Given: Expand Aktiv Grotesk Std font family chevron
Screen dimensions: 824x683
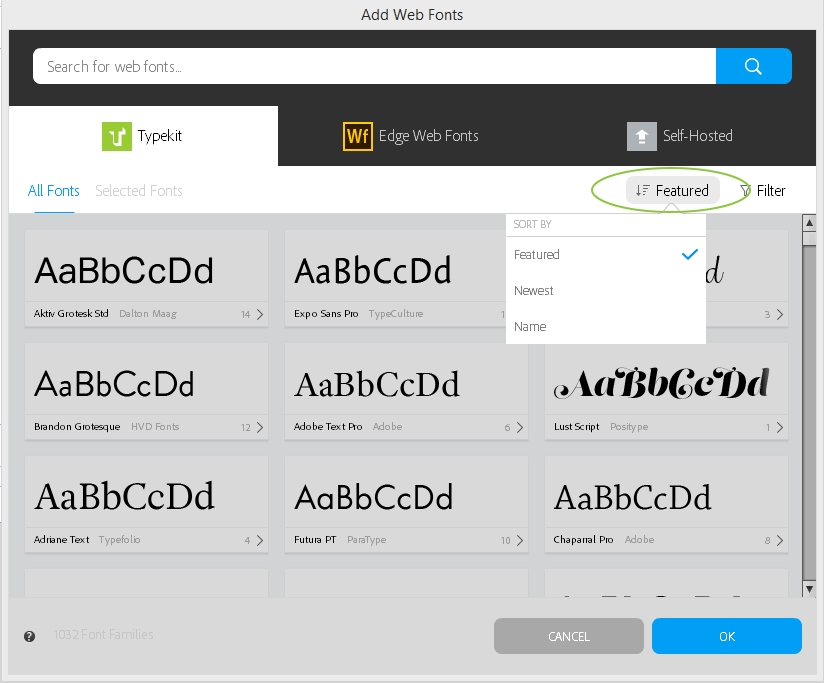Looking at the screenshot, I should 260,314.
